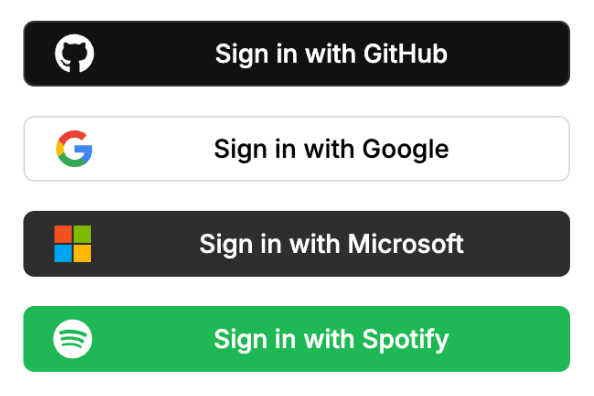Log in via the Microsoft Windows-style icon
This screenshot has height=396, width=594.
click(x=73, y=244)
